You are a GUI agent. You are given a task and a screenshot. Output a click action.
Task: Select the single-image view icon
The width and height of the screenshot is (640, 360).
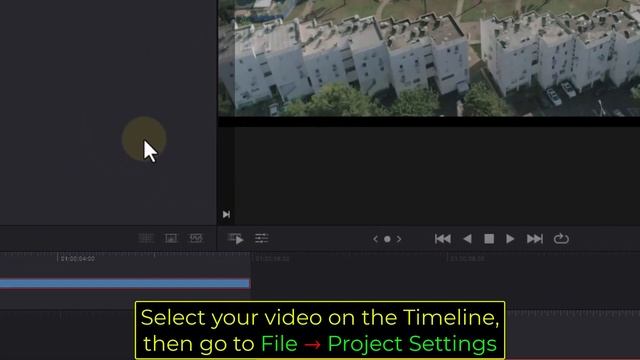(171, 238)
